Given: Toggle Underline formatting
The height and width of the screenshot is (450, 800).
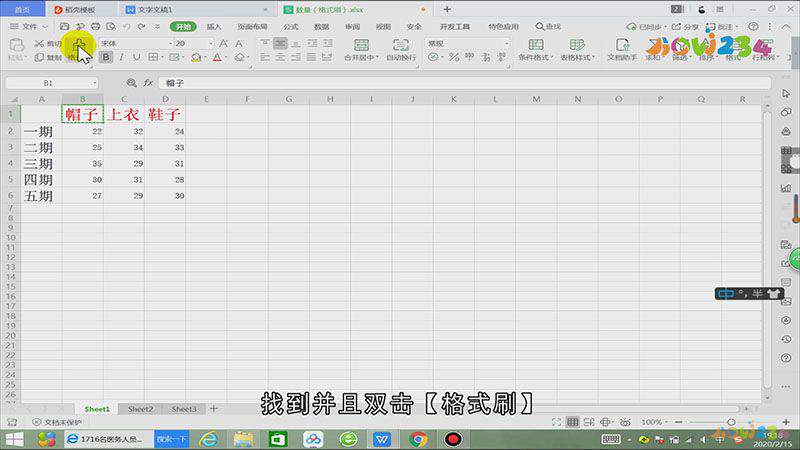Looking at the screenshot, I should coord(136,57).
